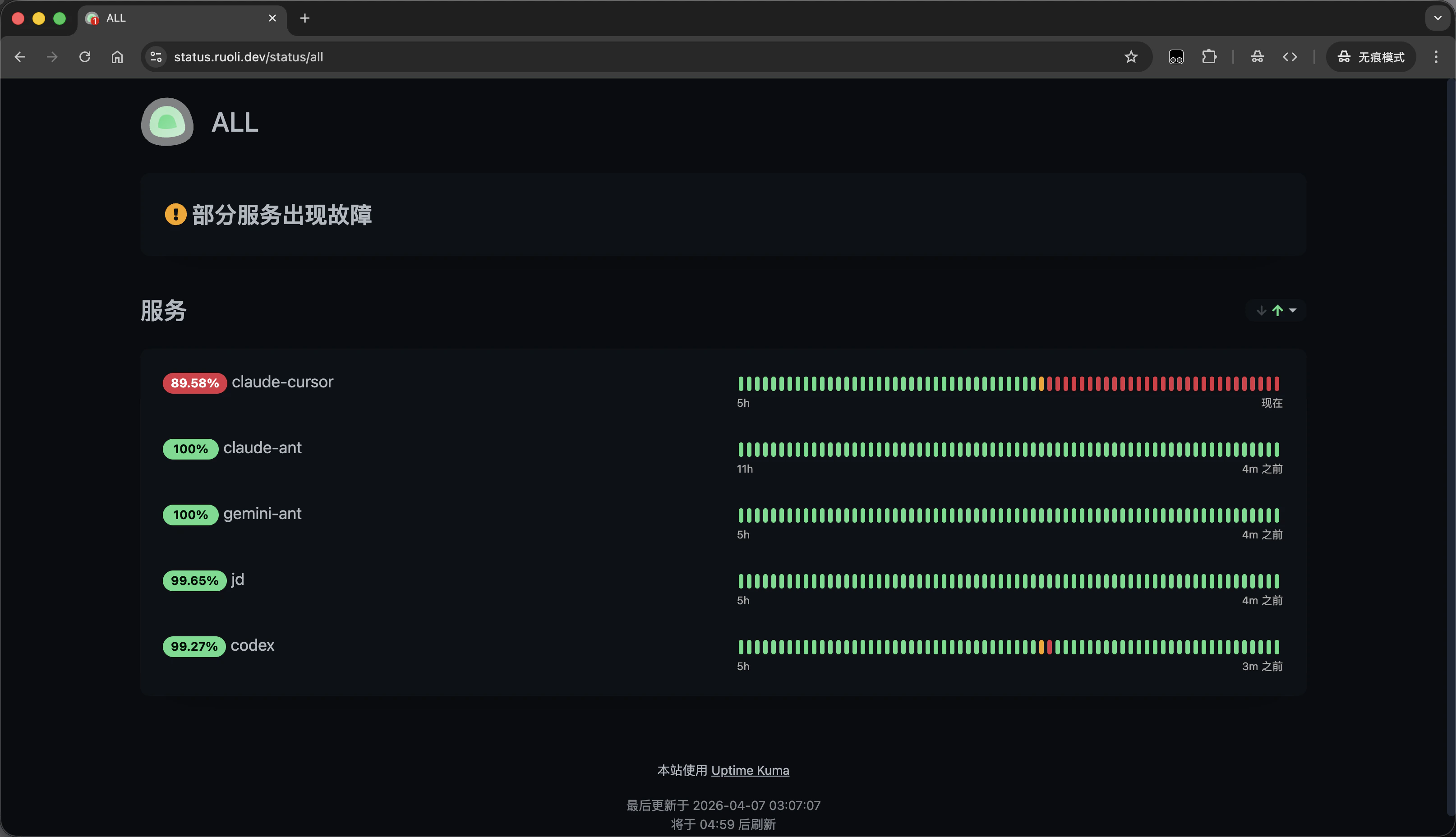Open the browser home page
Viewport: 1456px width, 837px height.
pyautogui.click(x=117, y=57)
